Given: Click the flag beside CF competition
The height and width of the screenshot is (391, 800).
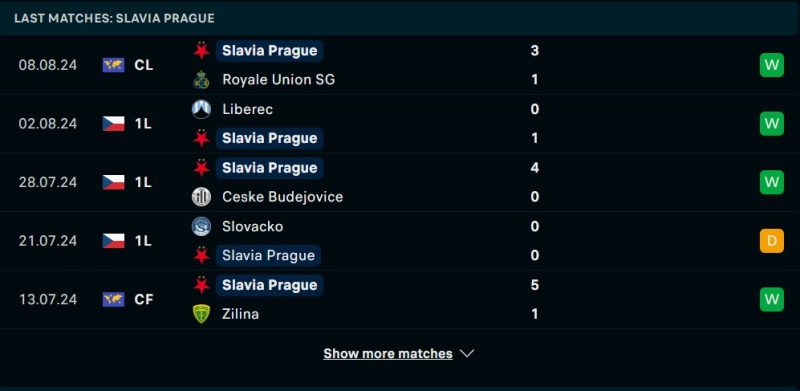Looking at the screenshot, I should (x=113, y=299).
